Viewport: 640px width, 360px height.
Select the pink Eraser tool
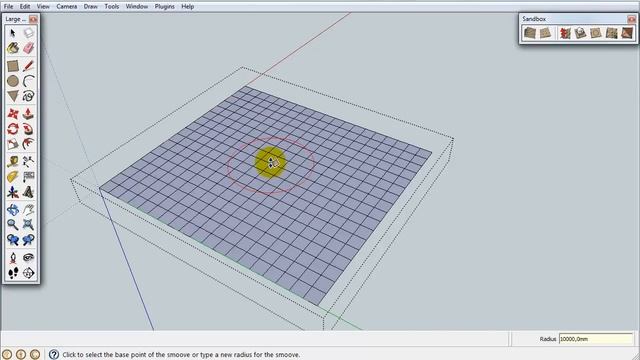point(28,48)
